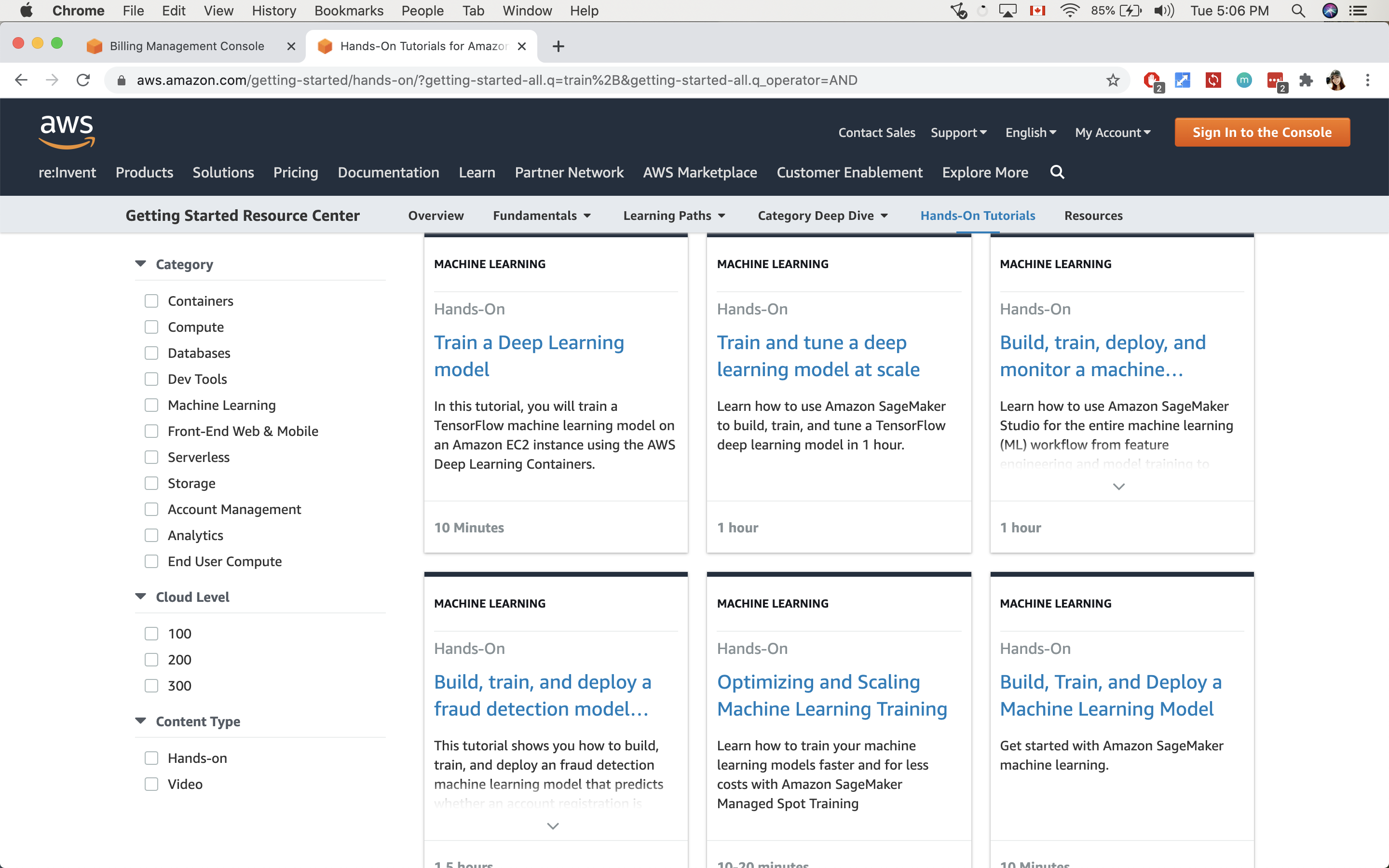
Task: Open the Notification Center list icon
Action: click(x=1359, y=11)
